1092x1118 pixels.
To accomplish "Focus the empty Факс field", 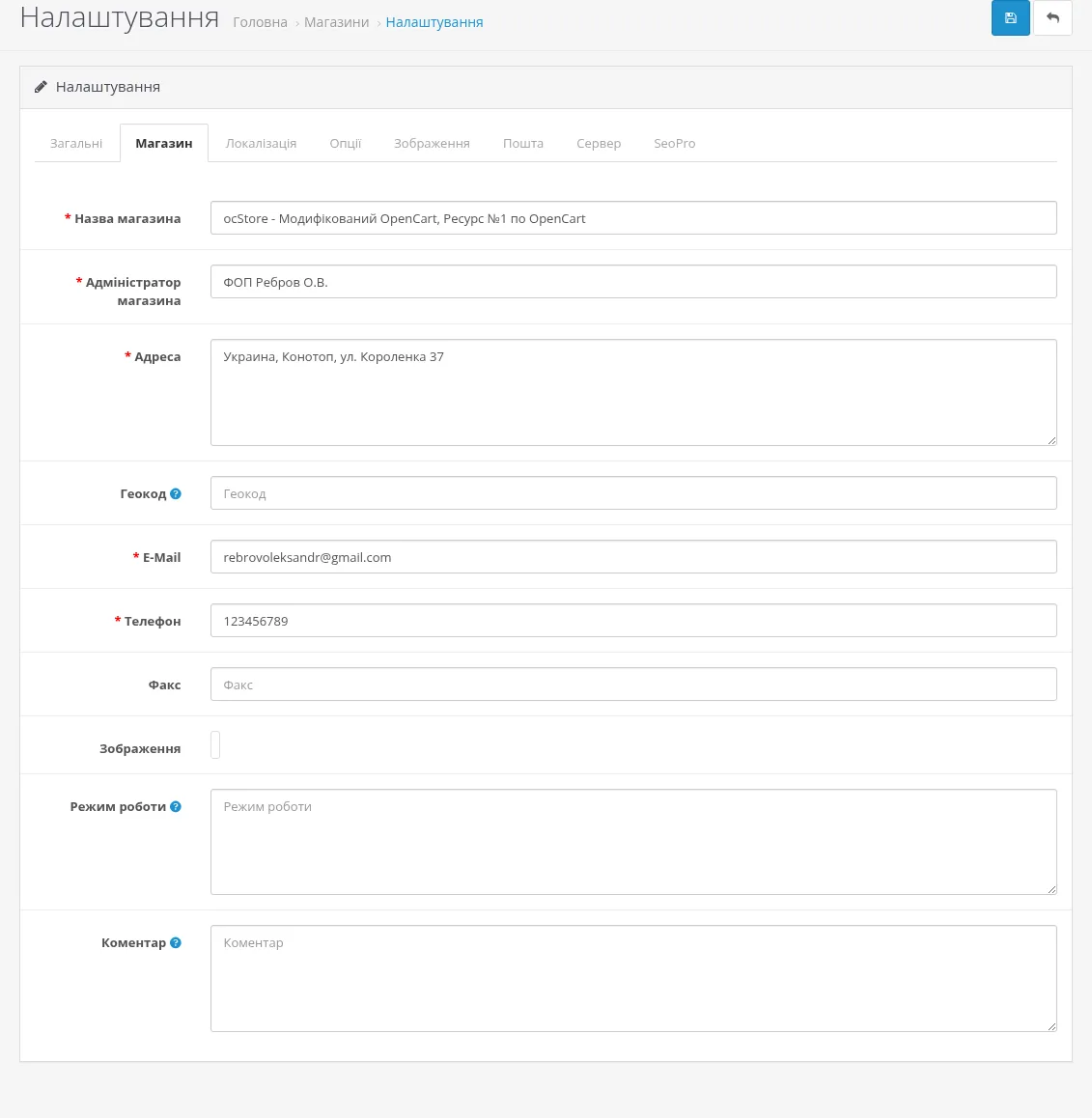I will 633,685.
